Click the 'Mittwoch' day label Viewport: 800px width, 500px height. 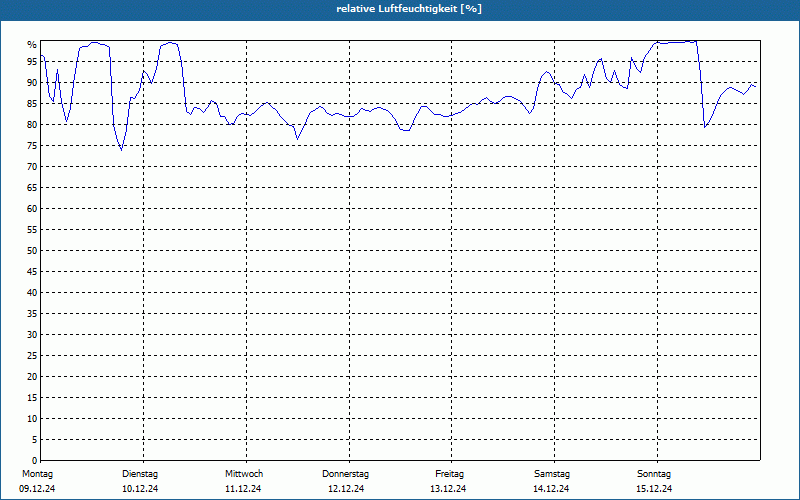point(244,474)
